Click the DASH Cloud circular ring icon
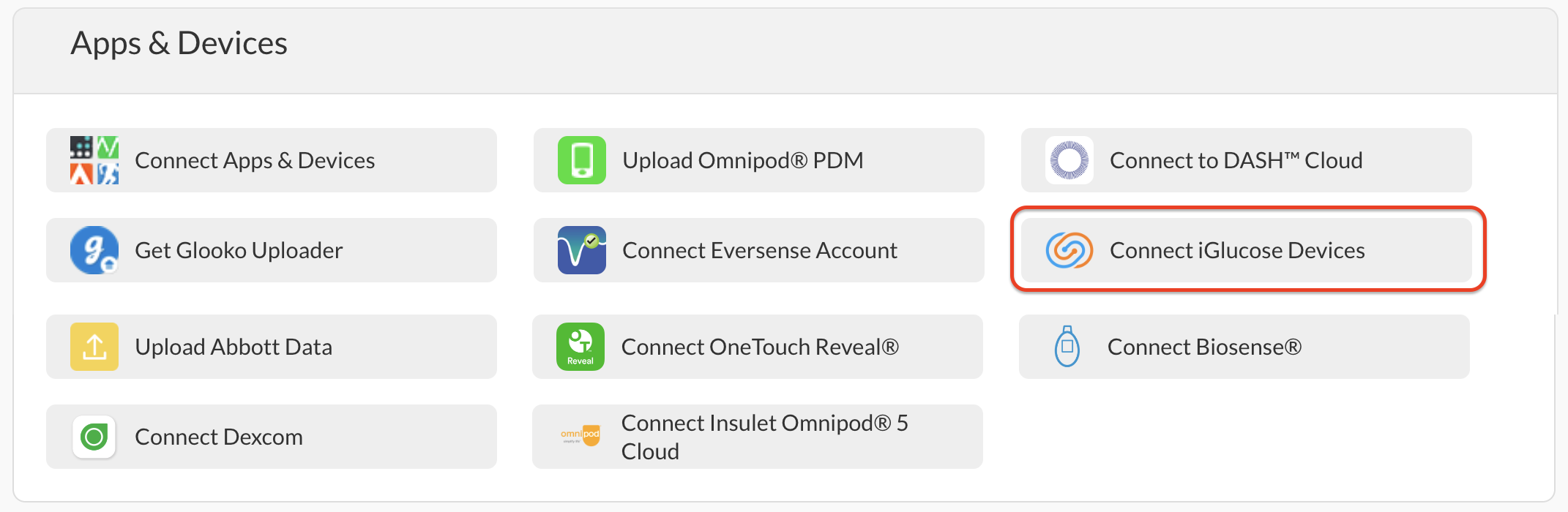 click(1069, 160)
